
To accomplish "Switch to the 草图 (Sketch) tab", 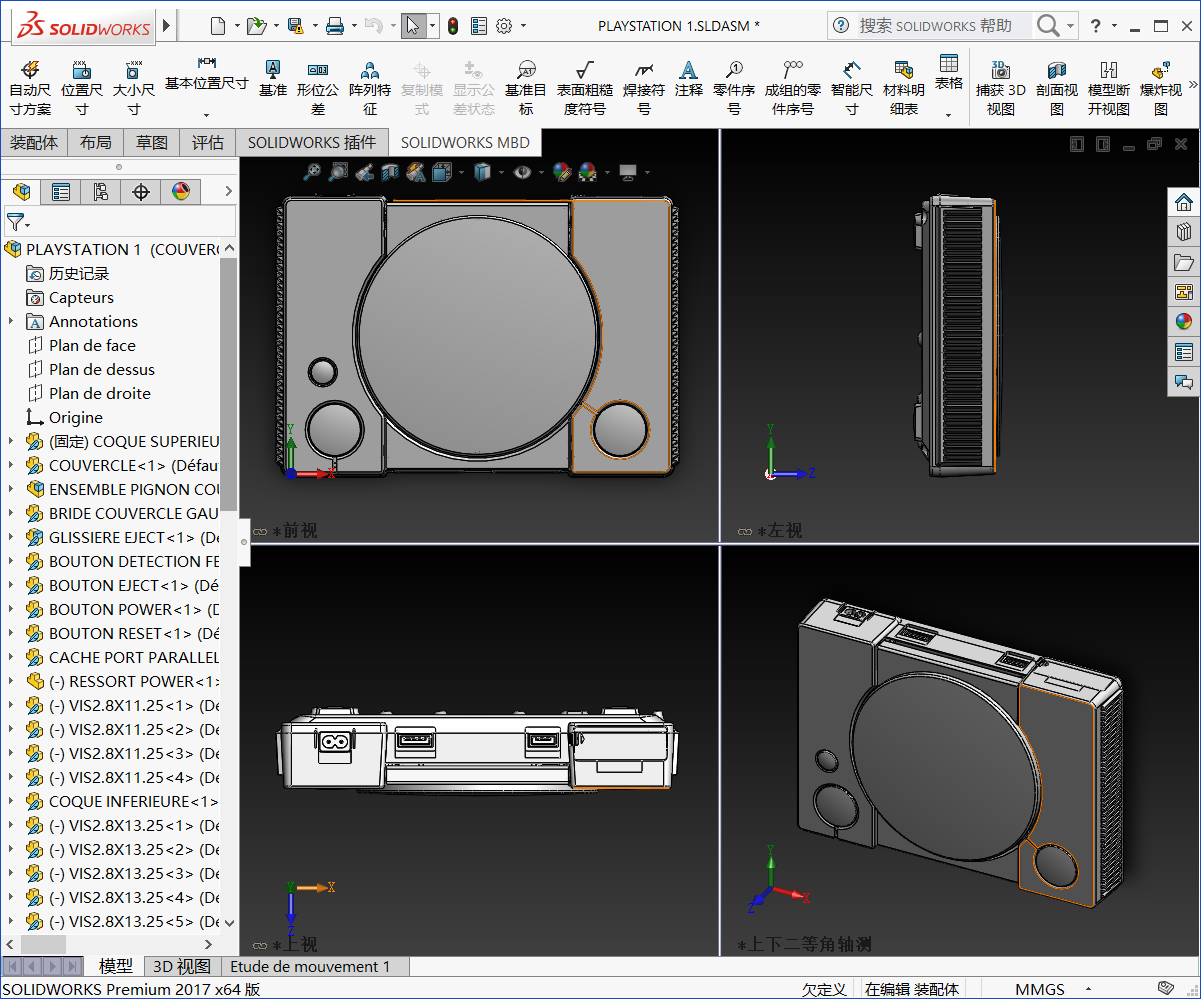I will [x=152, y=143].
